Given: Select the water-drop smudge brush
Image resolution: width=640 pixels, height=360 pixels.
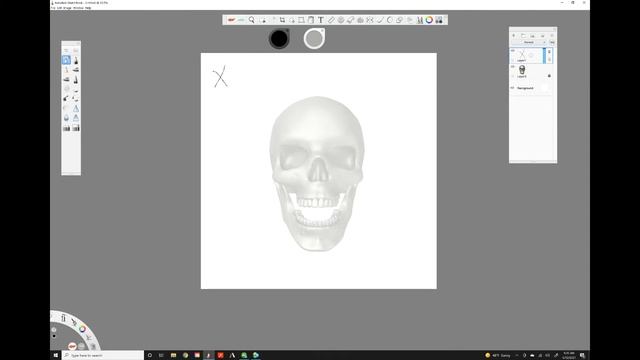Looking at the screenshot, I should 66,118.
